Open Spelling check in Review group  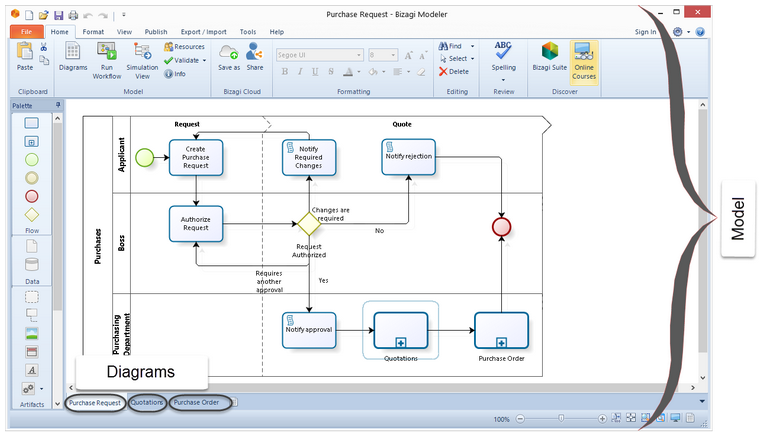pos(503,57)
